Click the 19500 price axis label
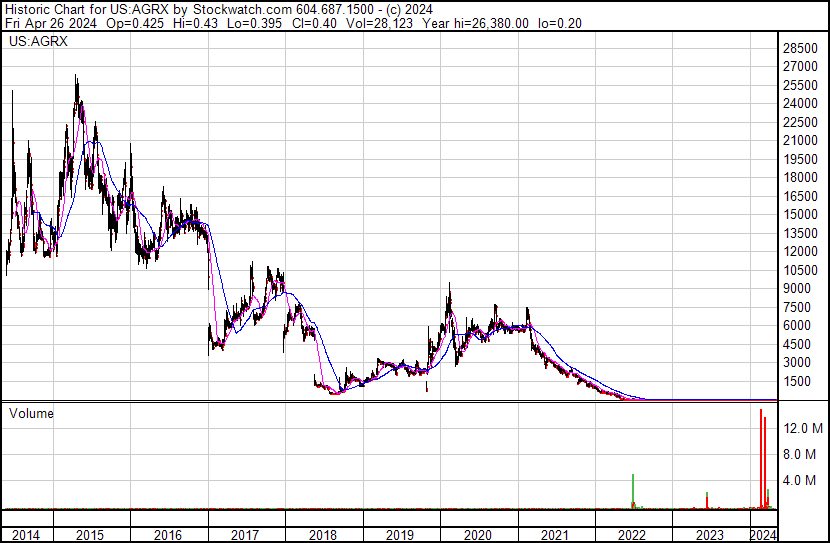The height and width of the screenshot is (543, 830). tap(800, 159)
